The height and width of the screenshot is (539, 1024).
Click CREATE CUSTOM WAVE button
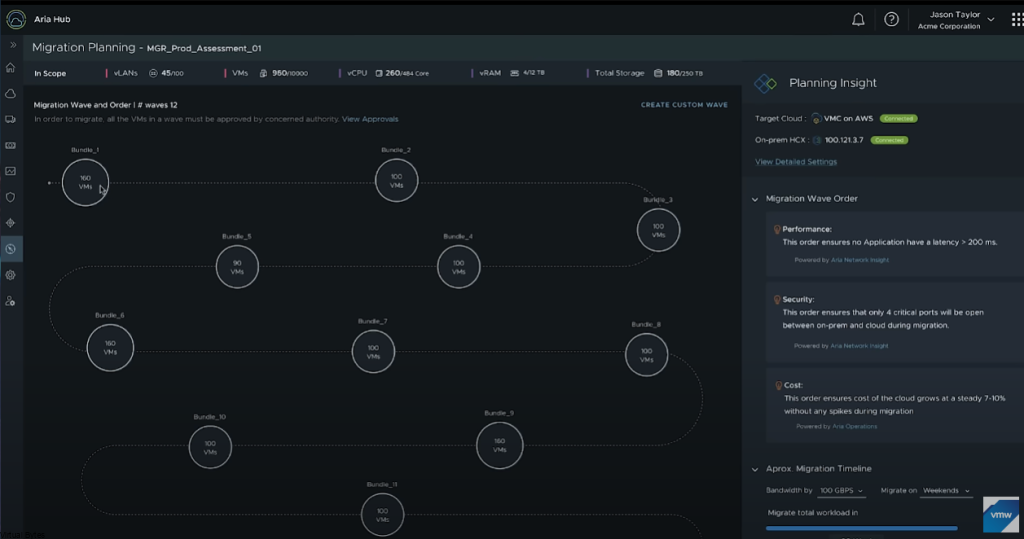(x=684, y=105)
